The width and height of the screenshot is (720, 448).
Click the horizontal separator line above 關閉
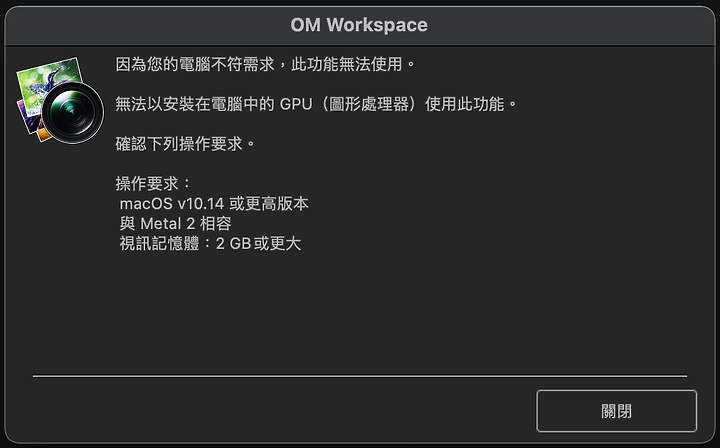pyautogui.click(x=360, y=376)
